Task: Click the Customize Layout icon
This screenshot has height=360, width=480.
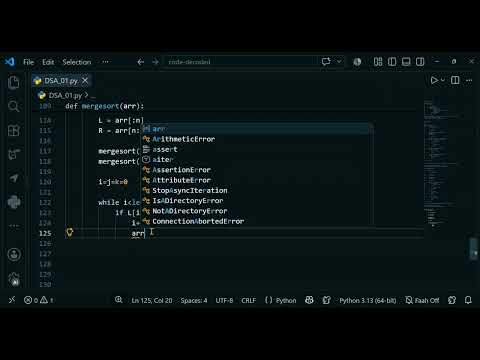Action: pyautogui.click(x=378, y=62)
